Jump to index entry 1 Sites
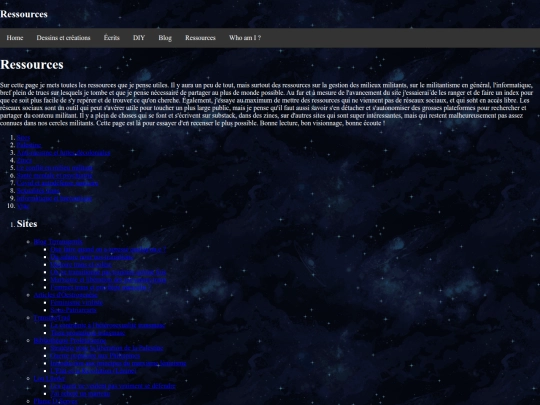The height and width of the screenshot is (405, 540). (23, 137)
